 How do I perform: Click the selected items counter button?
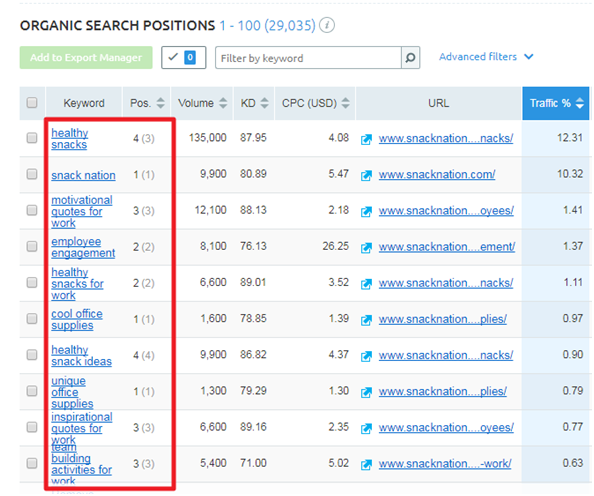(184, 58)
